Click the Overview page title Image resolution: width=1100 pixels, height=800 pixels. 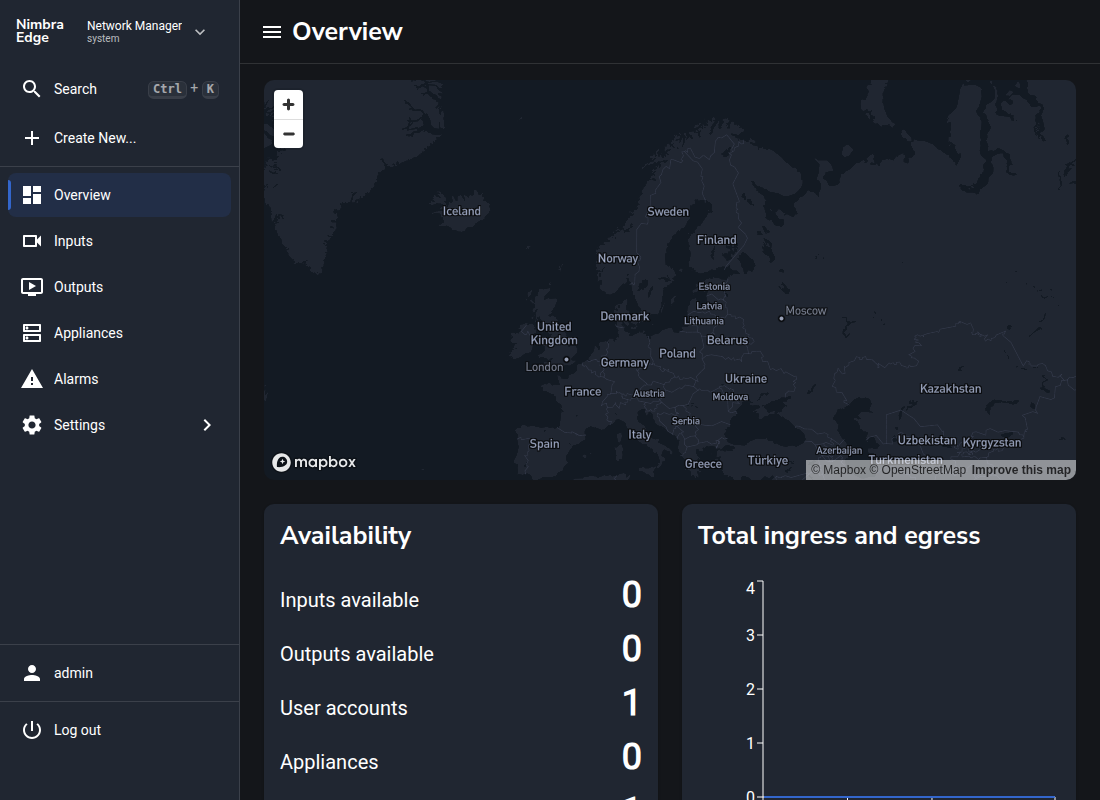click(x=347, y=32)
